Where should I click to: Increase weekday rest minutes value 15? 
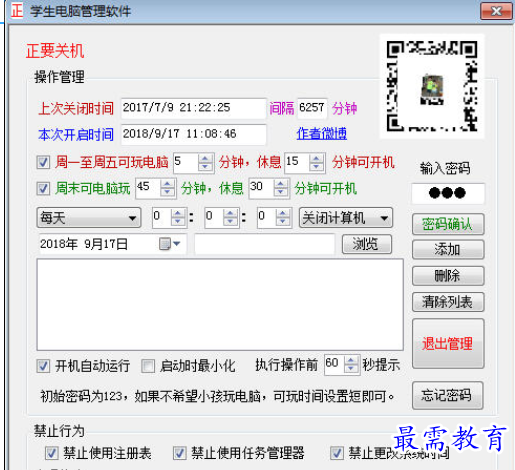pyautogui.click(x=316, y=159)
